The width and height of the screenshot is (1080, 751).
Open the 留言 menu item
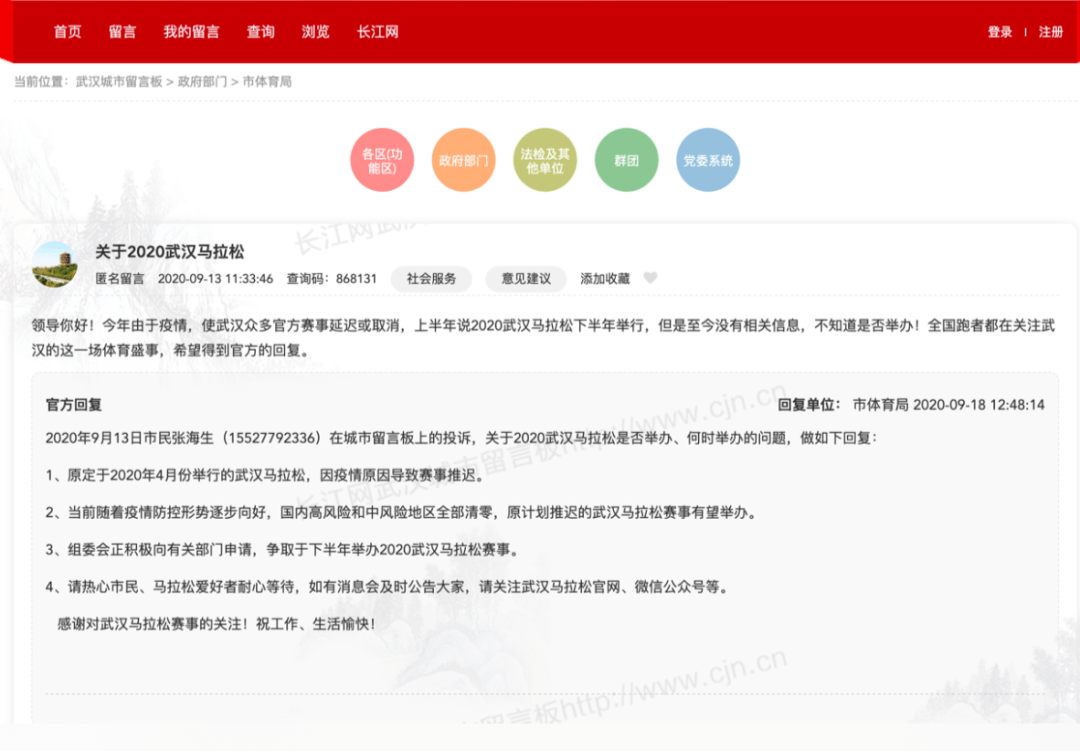pos(122,31)
